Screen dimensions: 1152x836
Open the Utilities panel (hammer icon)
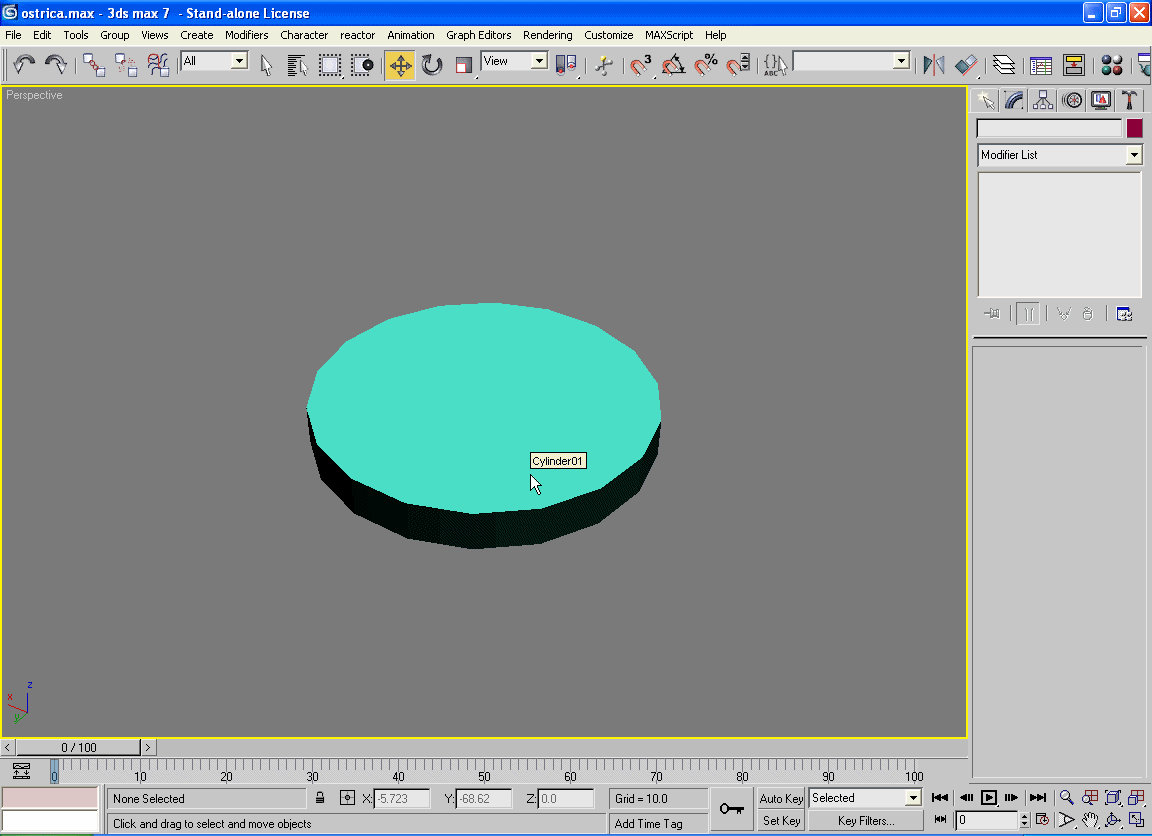pos(1129,100)
